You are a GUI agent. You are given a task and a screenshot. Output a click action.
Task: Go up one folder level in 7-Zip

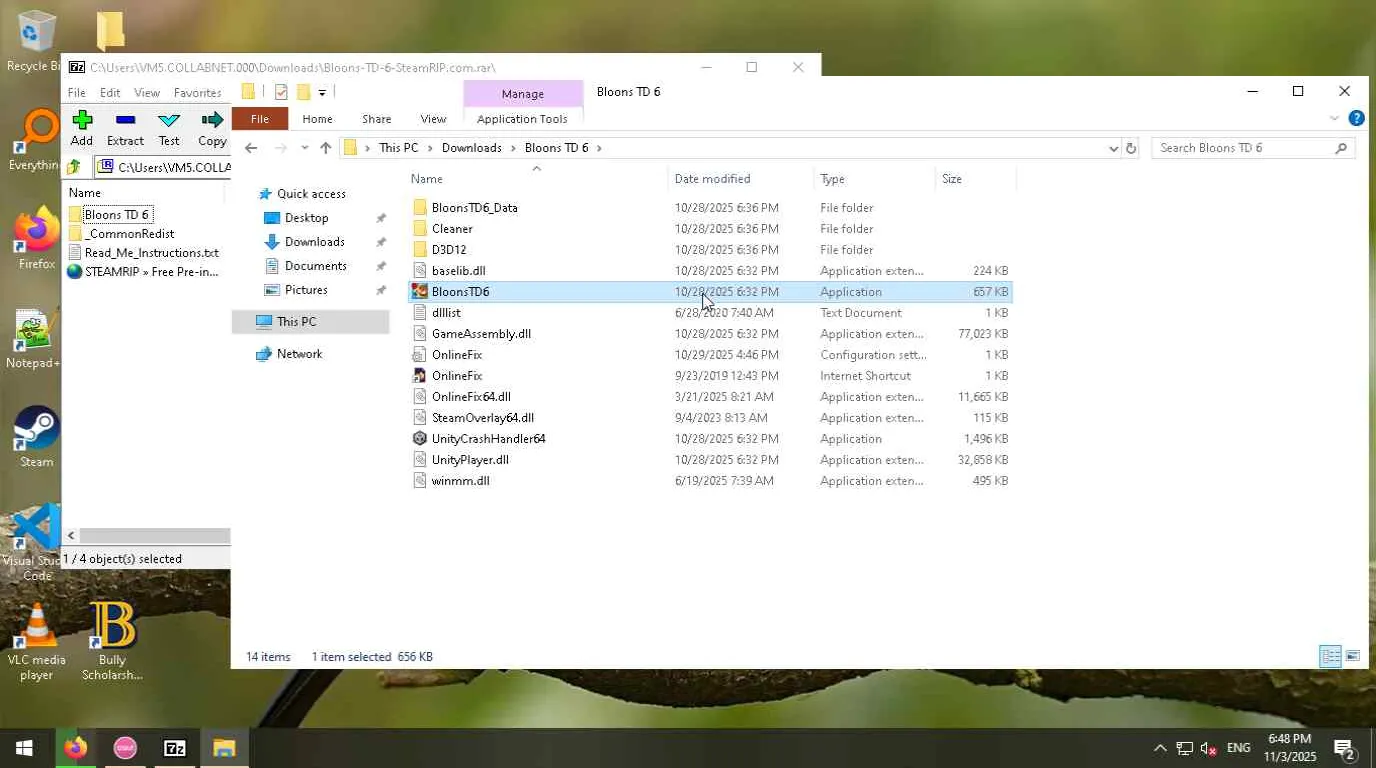click(74, 167)
